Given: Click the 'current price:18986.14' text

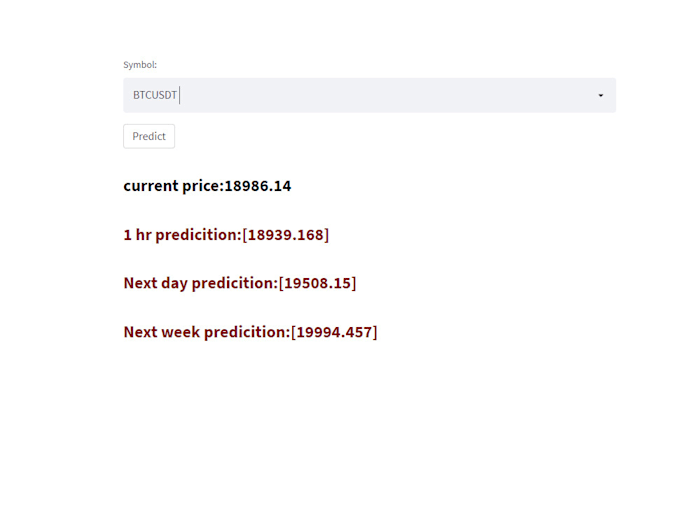Looking at the screenshot, I should [x=207, y=186].
